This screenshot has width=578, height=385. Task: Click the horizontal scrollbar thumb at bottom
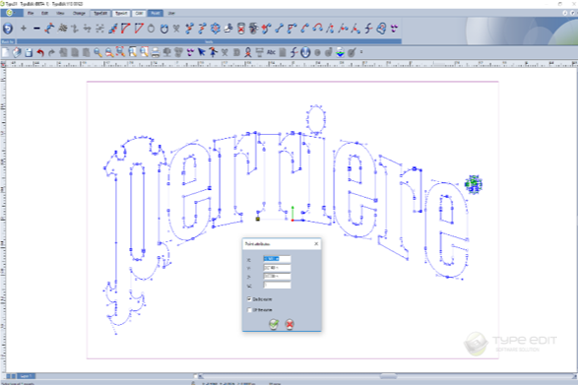388,376
